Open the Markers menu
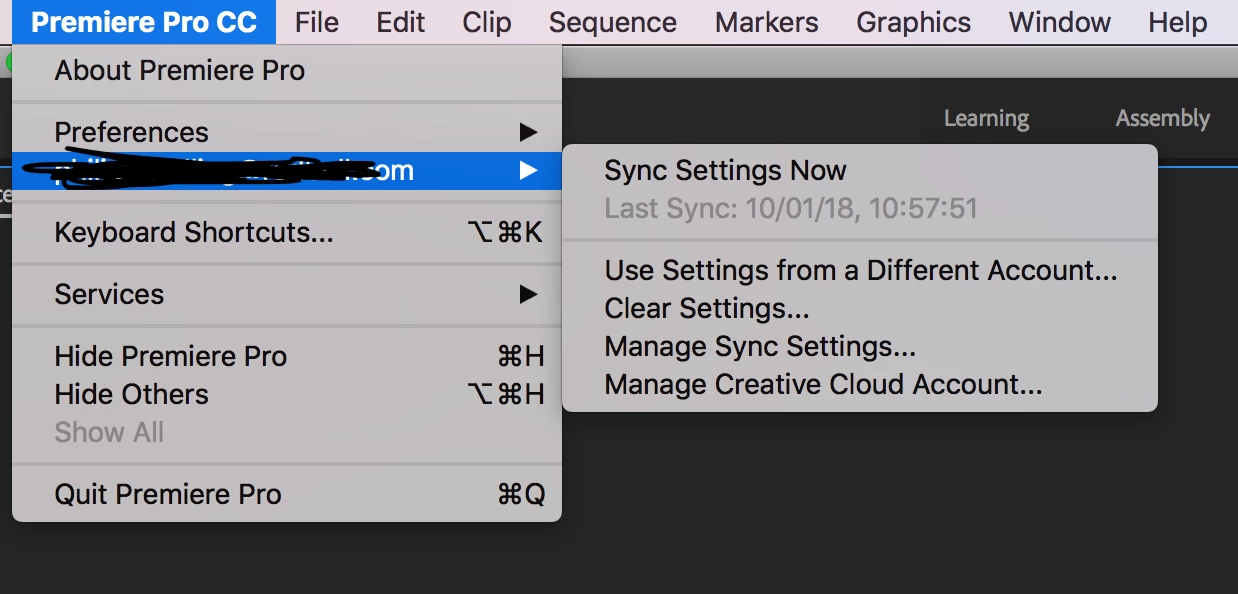The image size is (1238, 594). 767,22
